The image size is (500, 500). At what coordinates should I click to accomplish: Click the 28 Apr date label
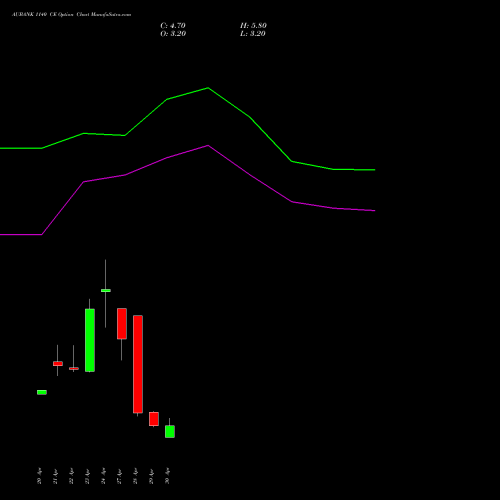point(135,476)
